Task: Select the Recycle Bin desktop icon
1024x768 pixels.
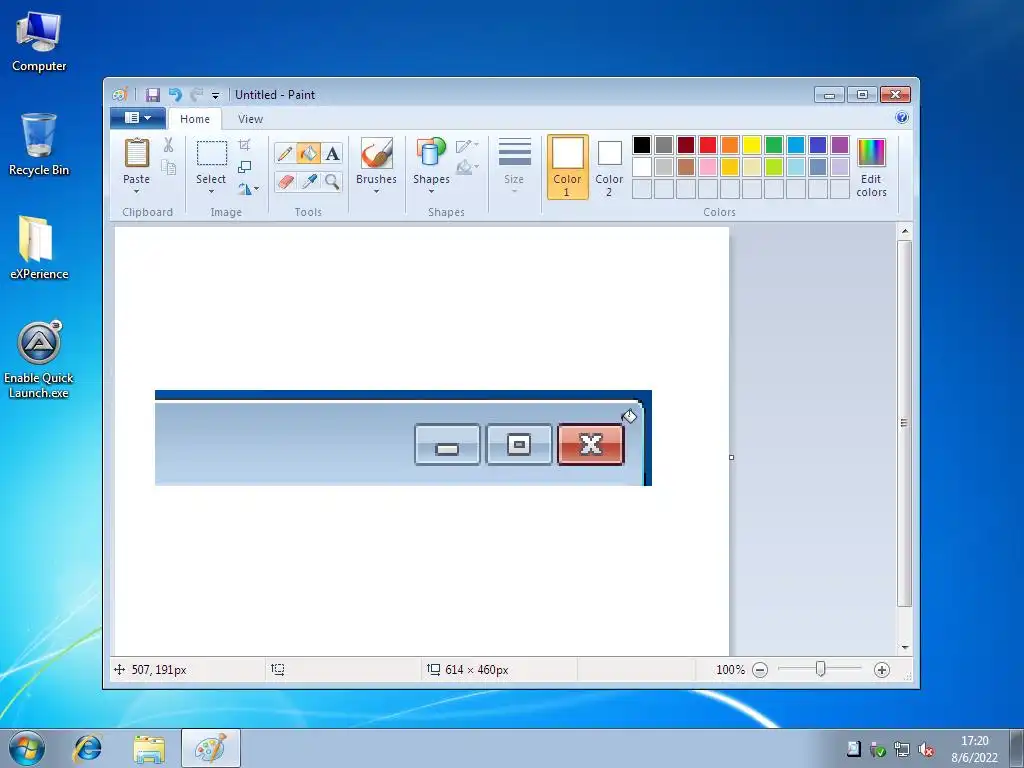Action: 39,145
